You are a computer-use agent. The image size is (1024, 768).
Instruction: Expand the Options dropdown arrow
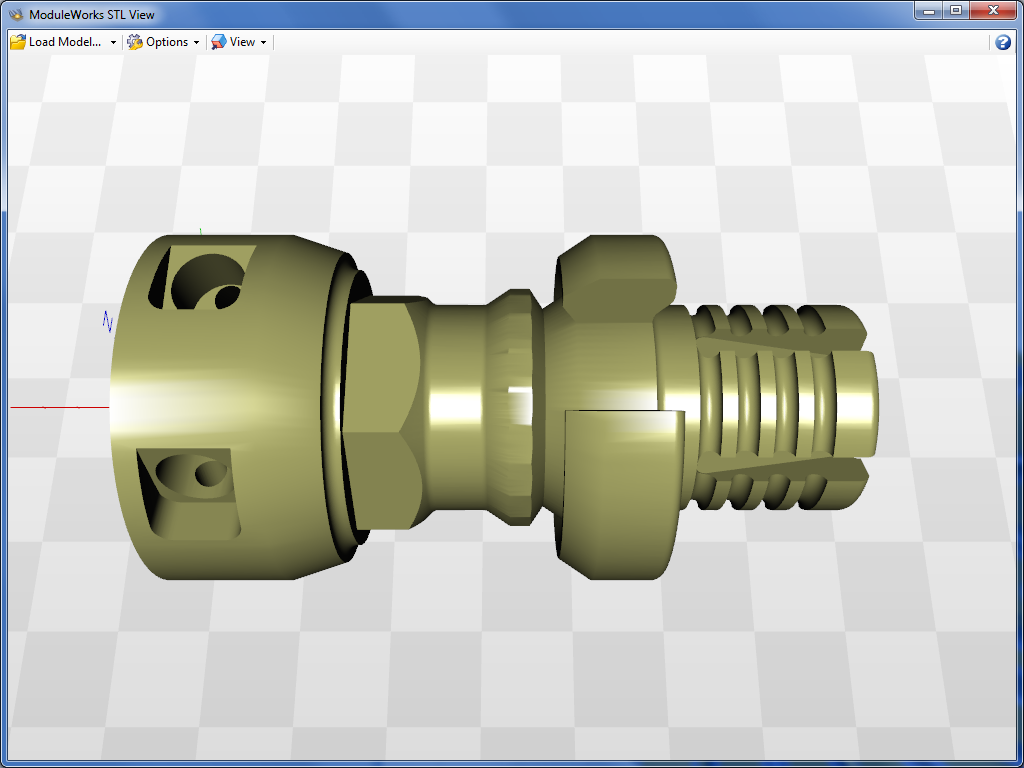click(197, 42)
